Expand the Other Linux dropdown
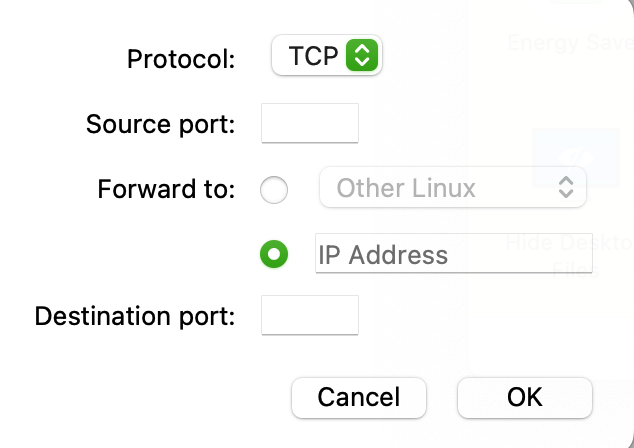The width and height of the screenshot is (634, 448). 452,188
